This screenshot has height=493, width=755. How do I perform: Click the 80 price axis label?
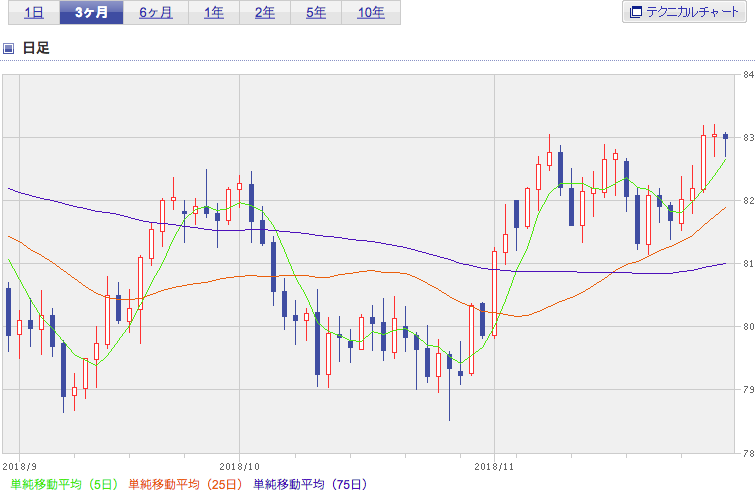click(748, 326)
